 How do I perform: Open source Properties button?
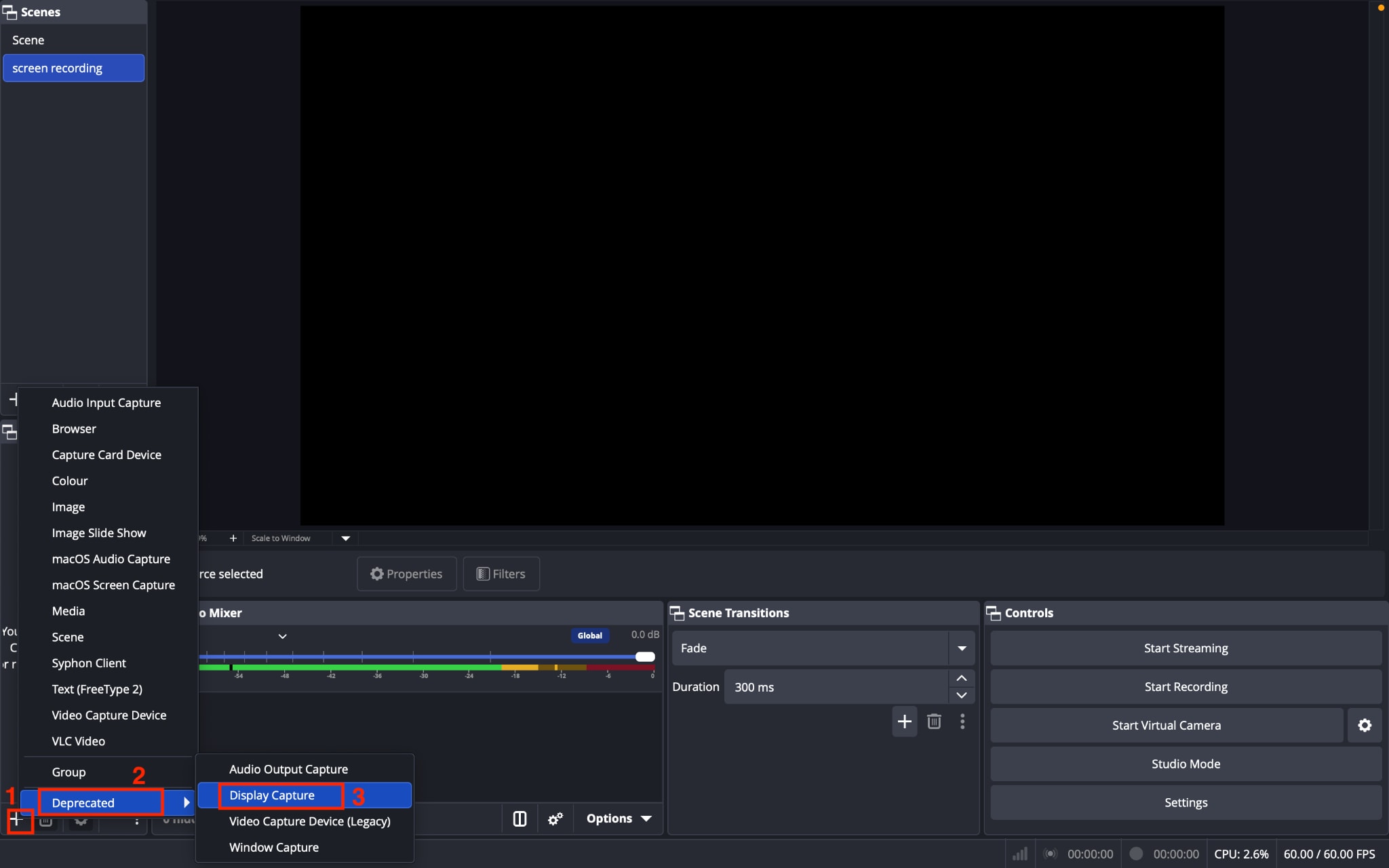coord(407,574)
